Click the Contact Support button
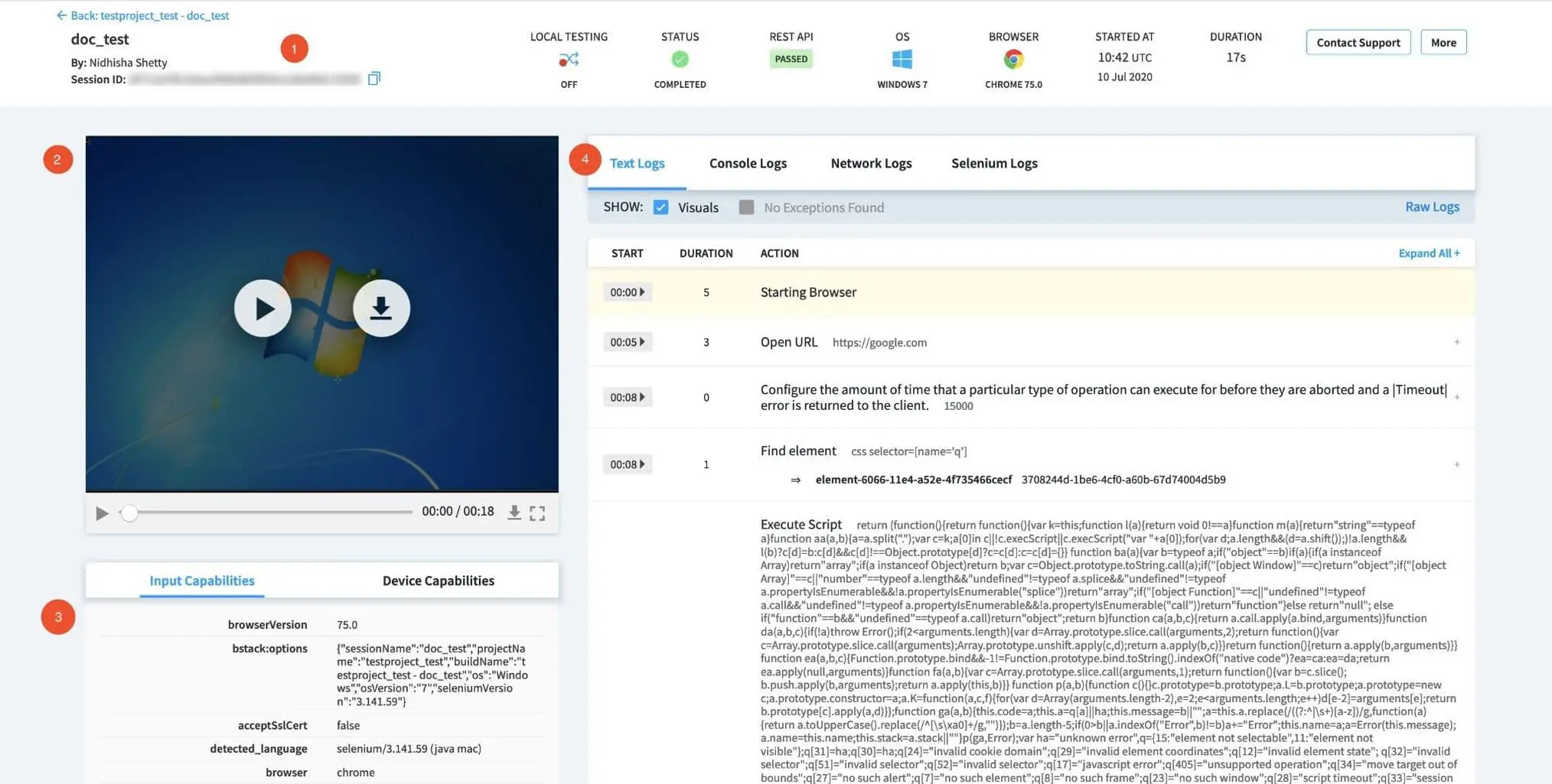Image resolution: width=1552 pixels, height=784 pixels. 1358,43
